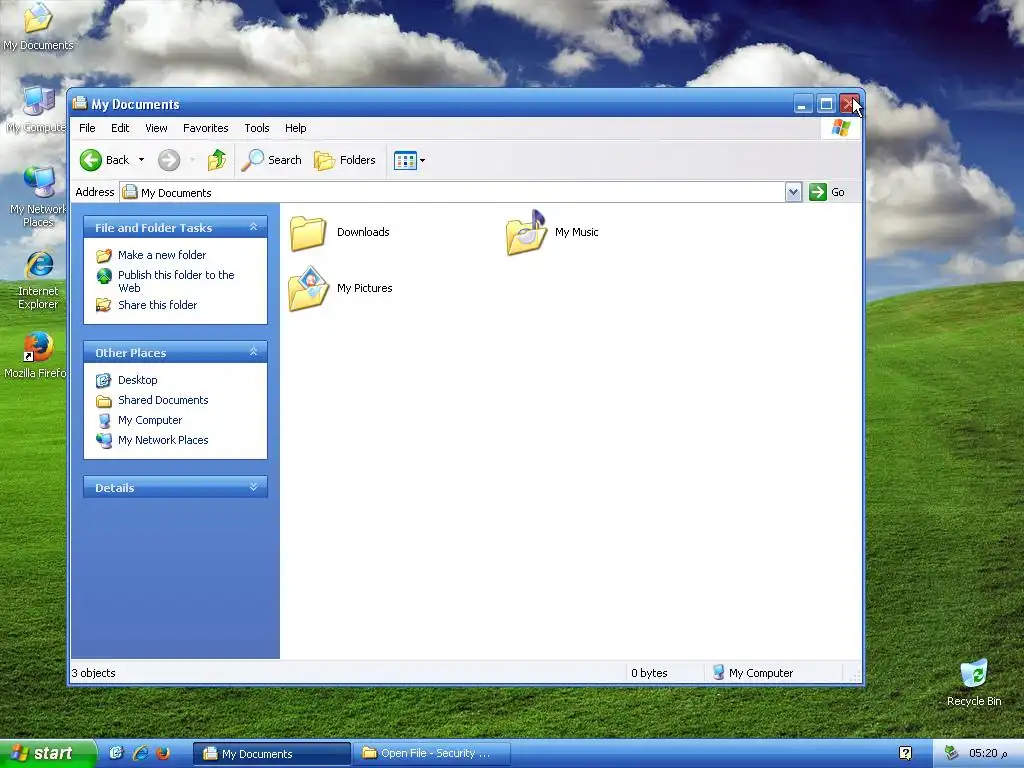Open the View menu
This screenshot has width=1024, height=768.
coord(156,128)
